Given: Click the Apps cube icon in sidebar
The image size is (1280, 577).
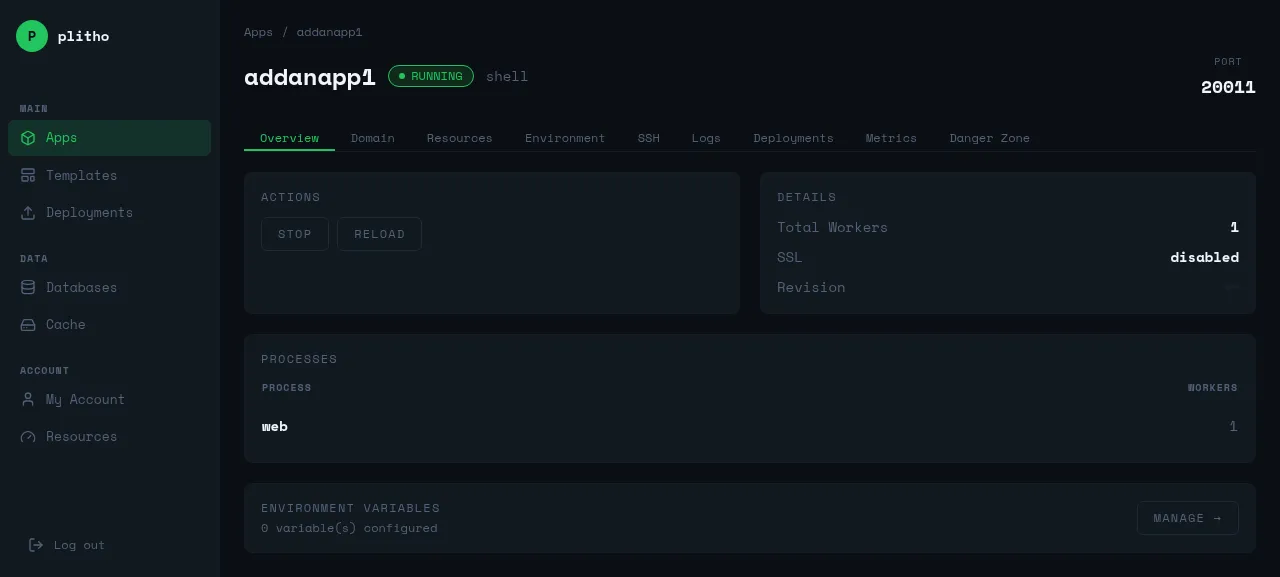Looking at the screenshot, I should tap(28, 138).
